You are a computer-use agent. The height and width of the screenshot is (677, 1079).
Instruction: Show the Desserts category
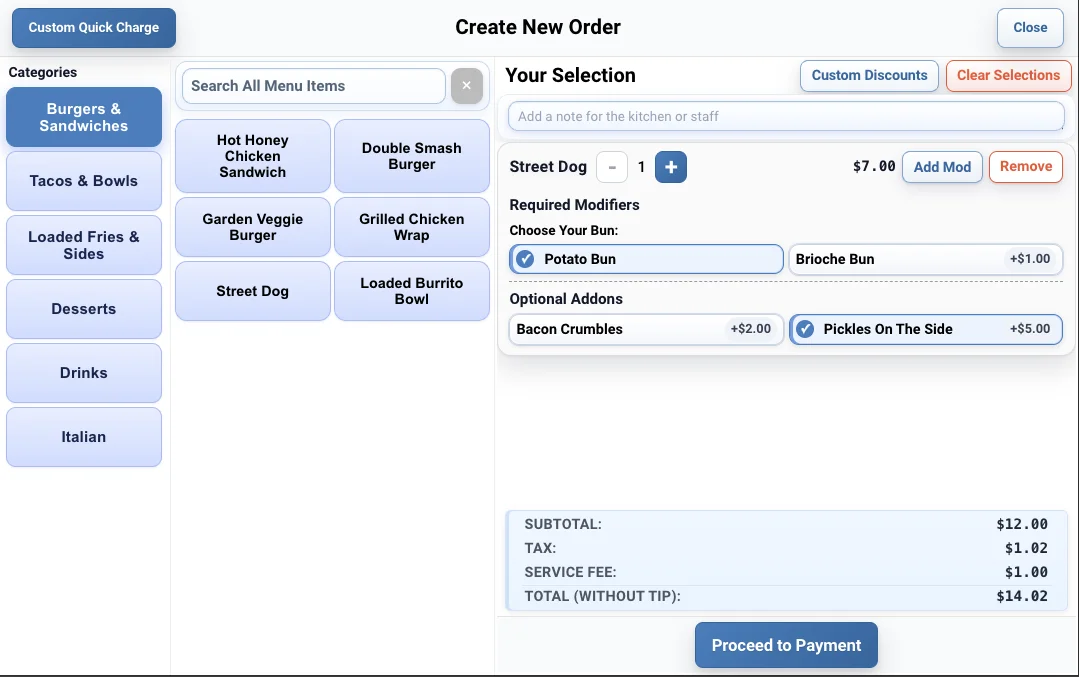click(84, 309)
